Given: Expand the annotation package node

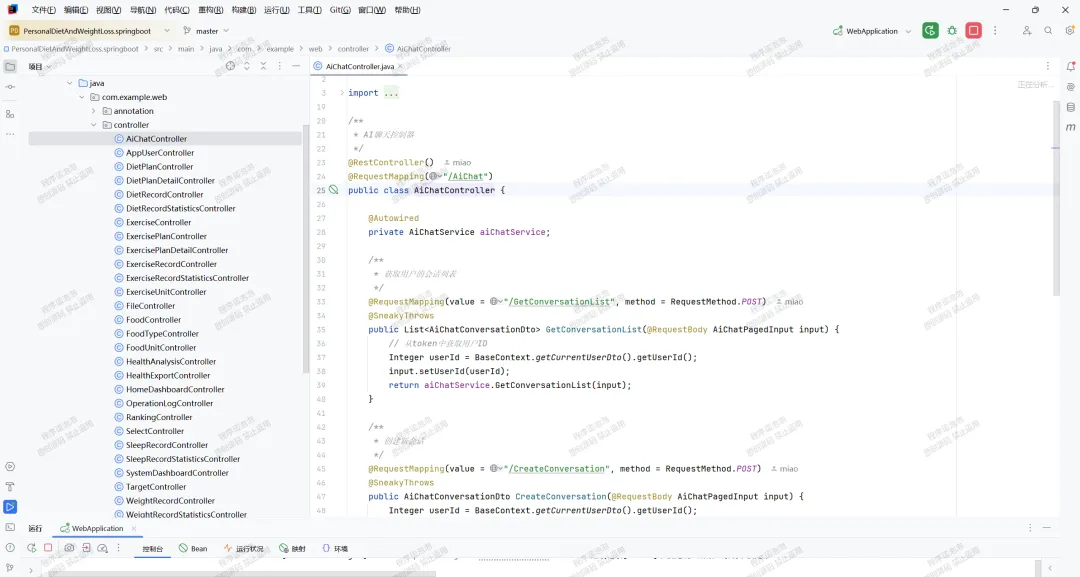Looking at the screenshot, I should 94,111.
